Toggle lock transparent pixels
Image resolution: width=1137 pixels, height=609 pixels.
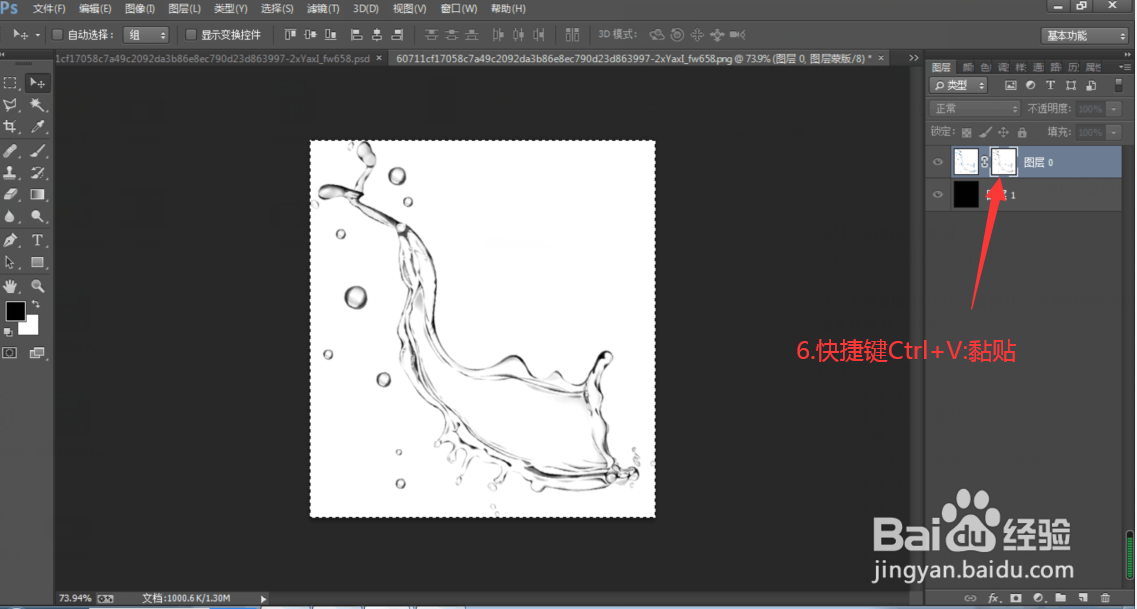(967, 133)
